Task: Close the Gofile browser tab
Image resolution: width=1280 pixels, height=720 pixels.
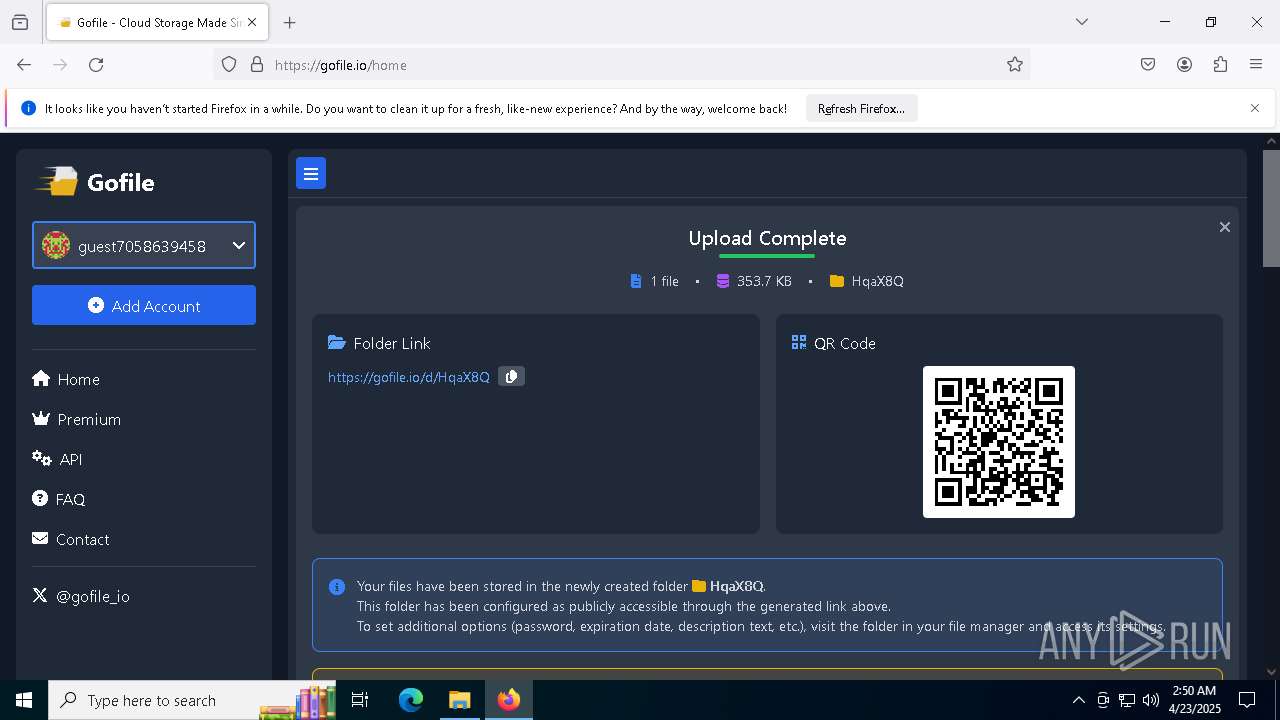Action: 253,22
